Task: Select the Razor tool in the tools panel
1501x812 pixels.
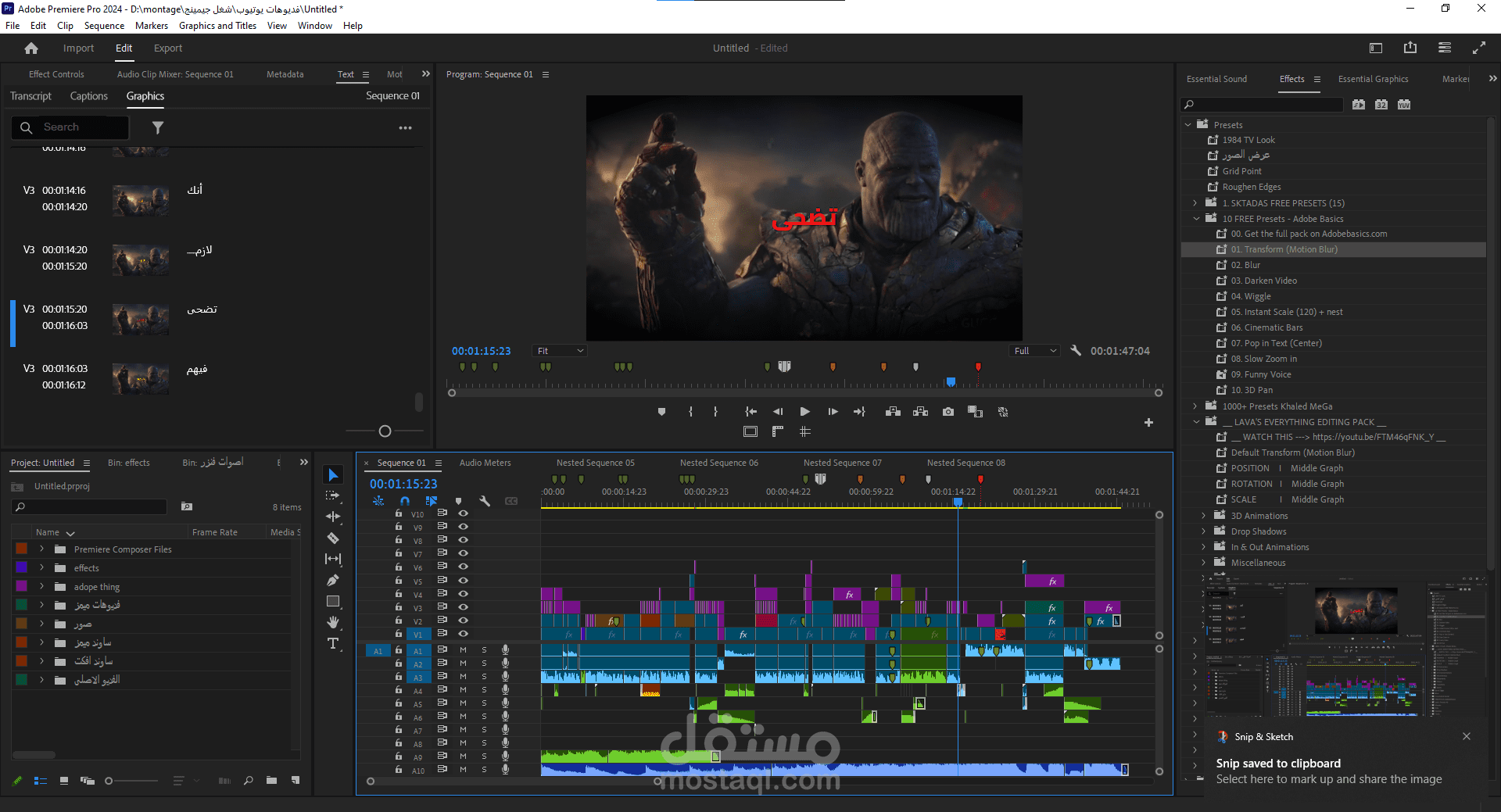Action: (333, 538)
